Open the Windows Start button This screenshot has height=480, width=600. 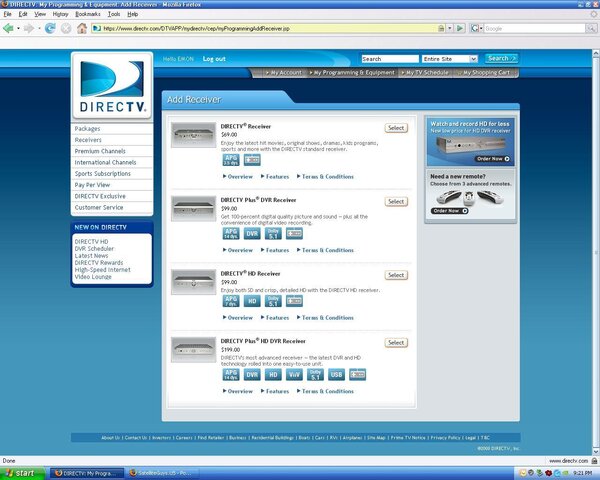(x=22, y=473)
